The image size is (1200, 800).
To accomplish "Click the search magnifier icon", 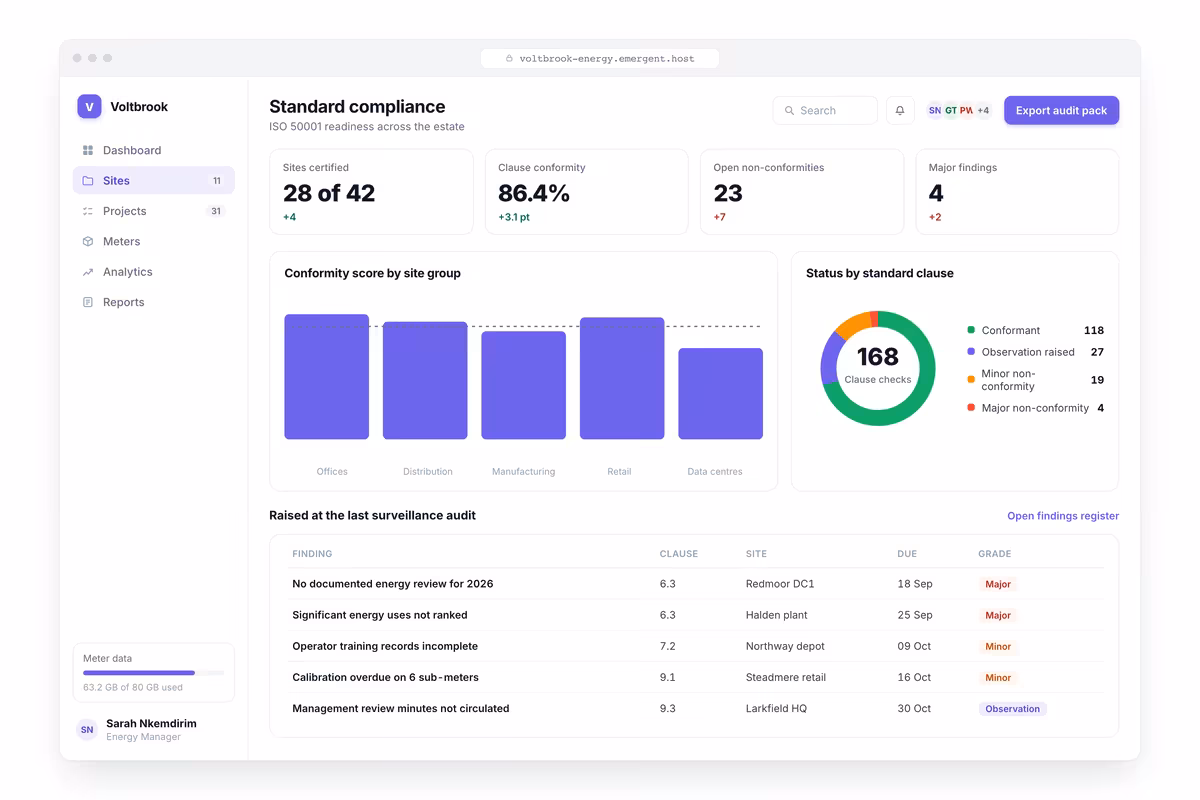I will (789, 111).
